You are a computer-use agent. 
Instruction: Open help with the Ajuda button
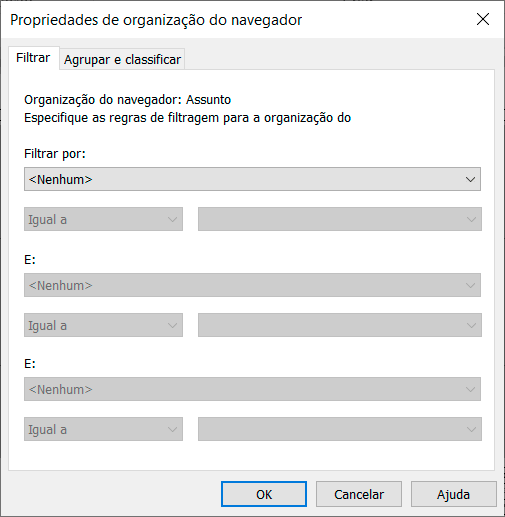[454, 494]
